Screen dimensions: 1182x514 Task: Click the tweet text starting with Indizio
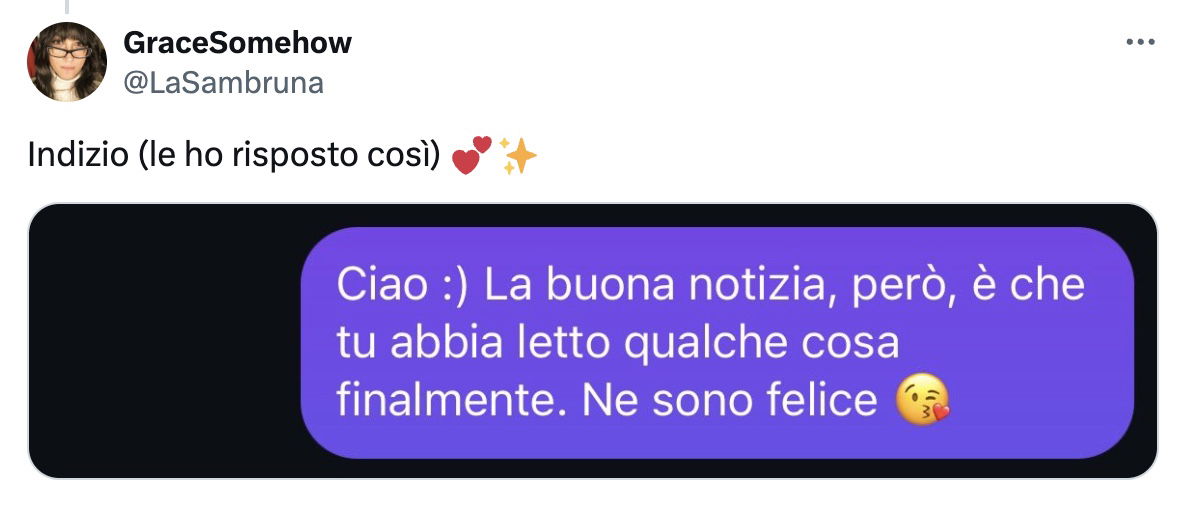(x=282, y=155)
